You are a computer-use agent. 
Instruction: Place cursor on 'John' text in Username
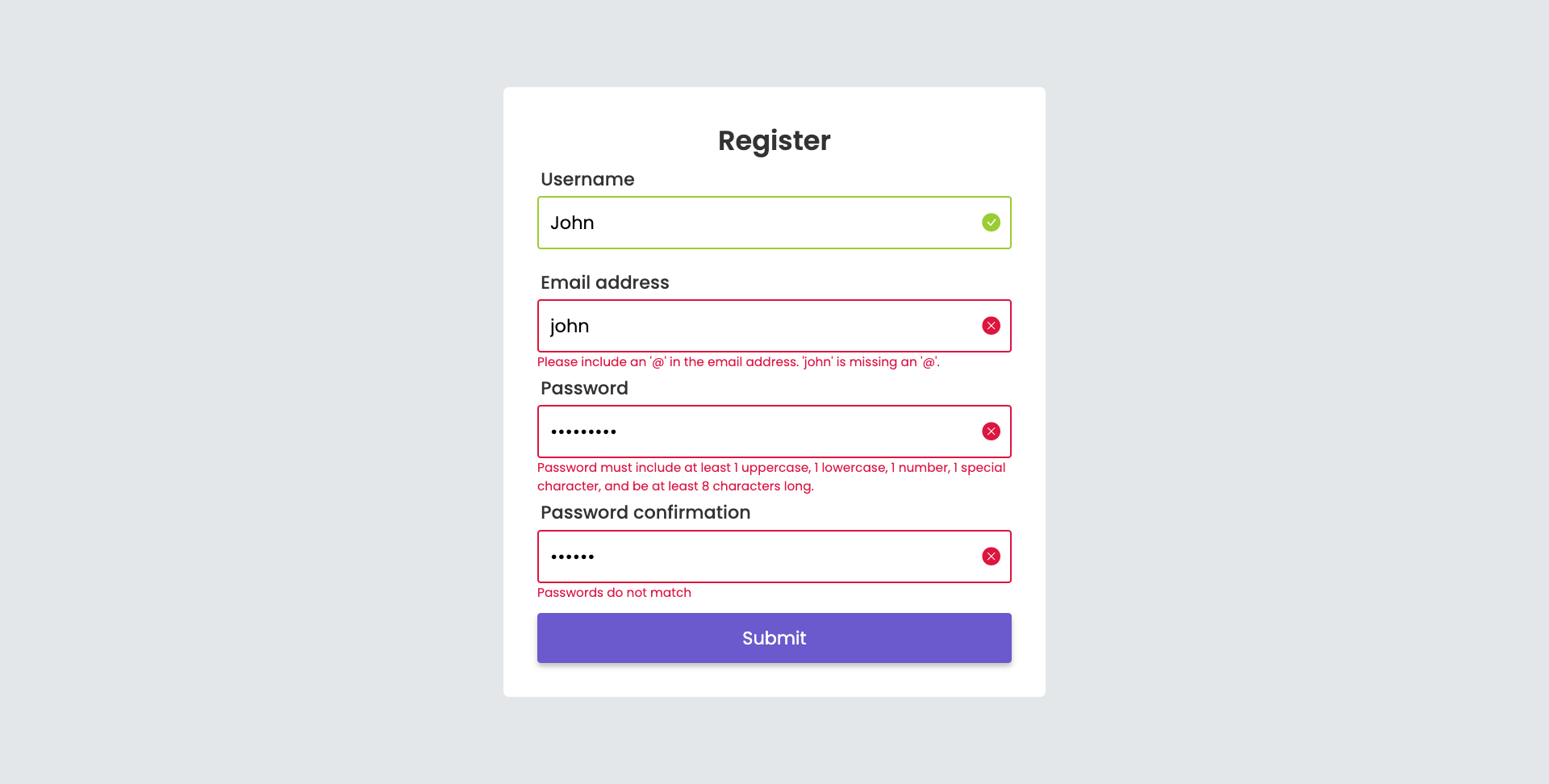572,223
